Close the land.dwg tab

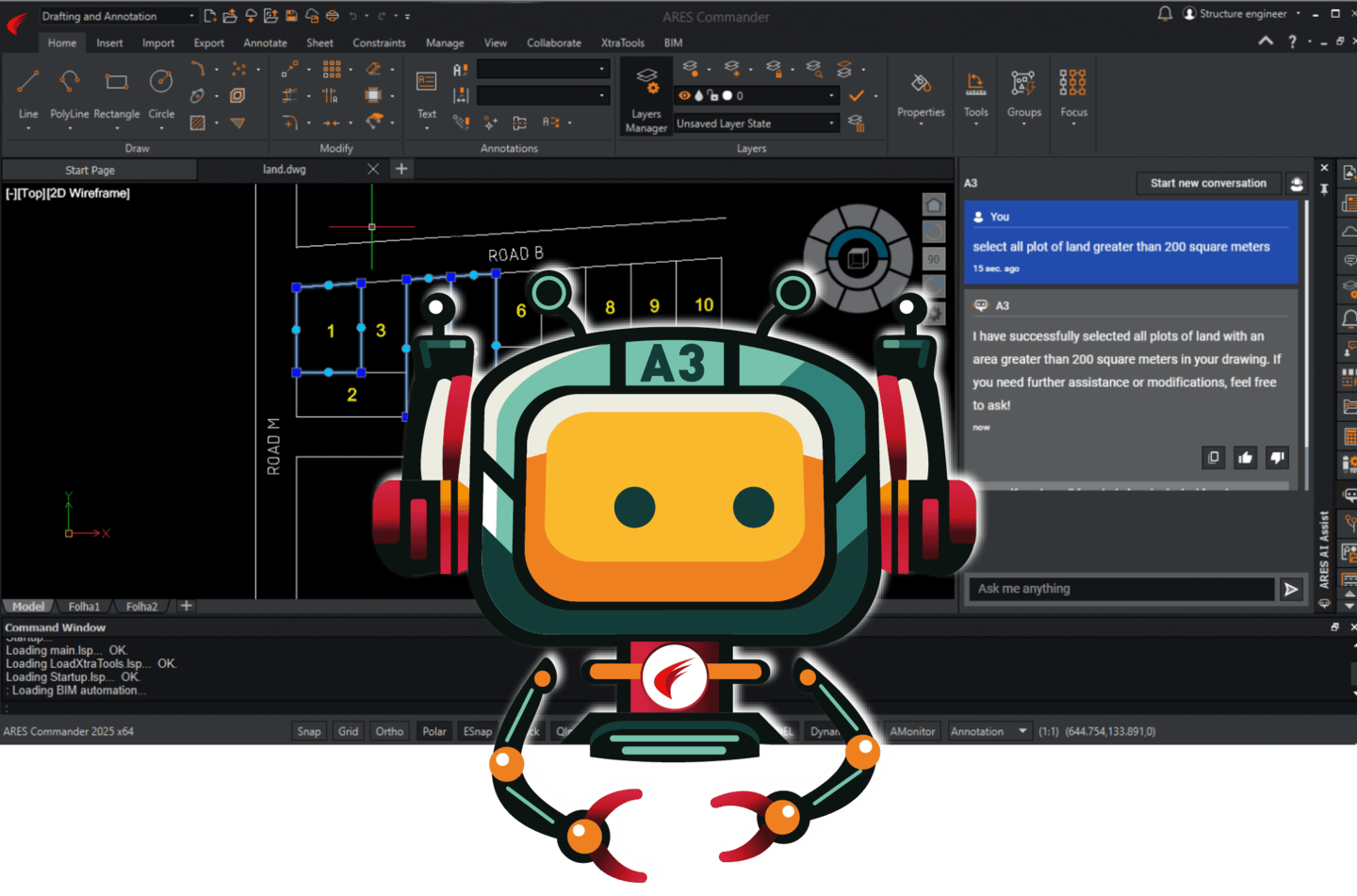click(x=373, y=169)
